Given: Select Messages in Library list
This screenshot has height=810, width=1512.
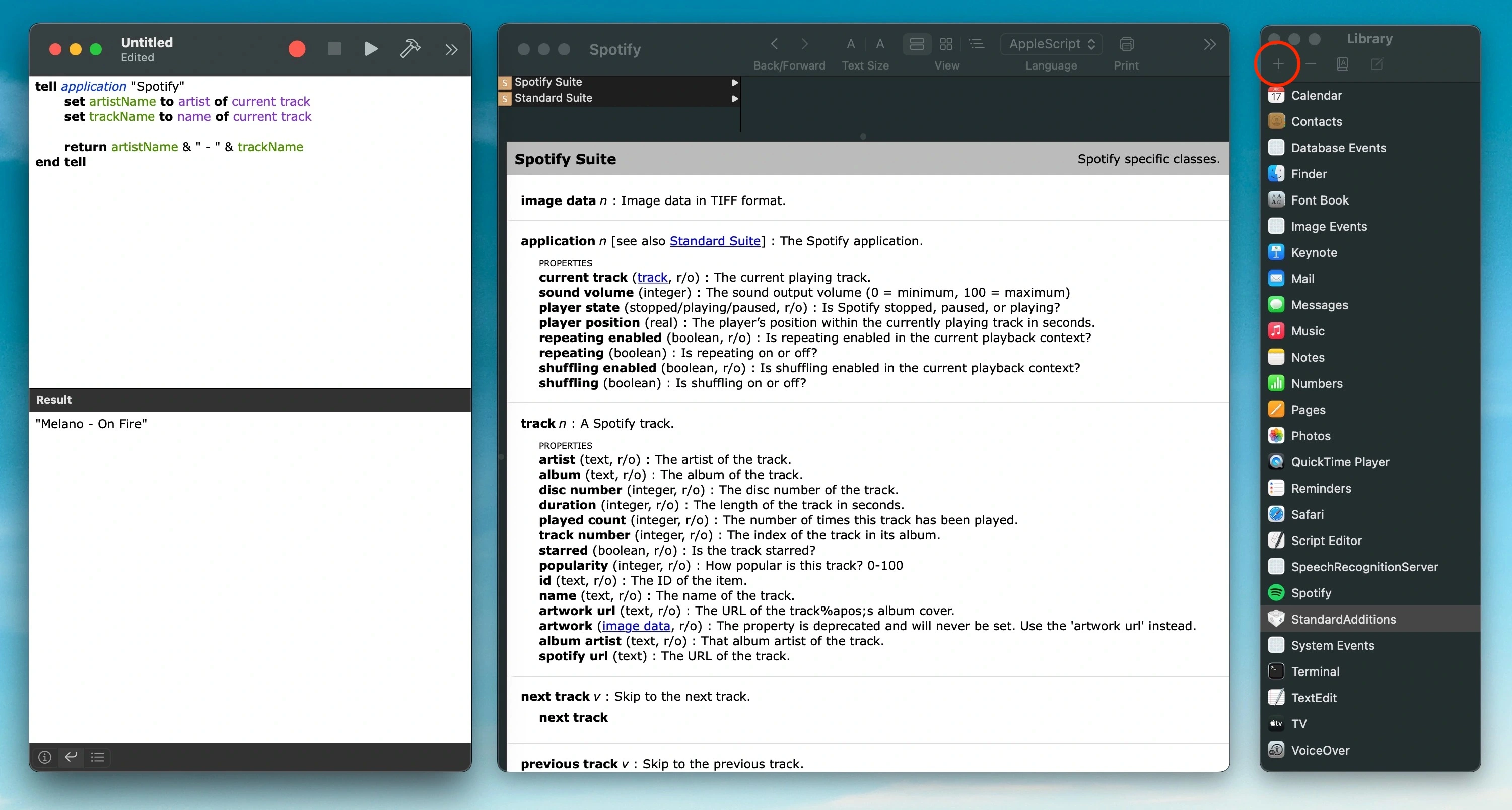Looking at the screenshot, I should 1370,305.
